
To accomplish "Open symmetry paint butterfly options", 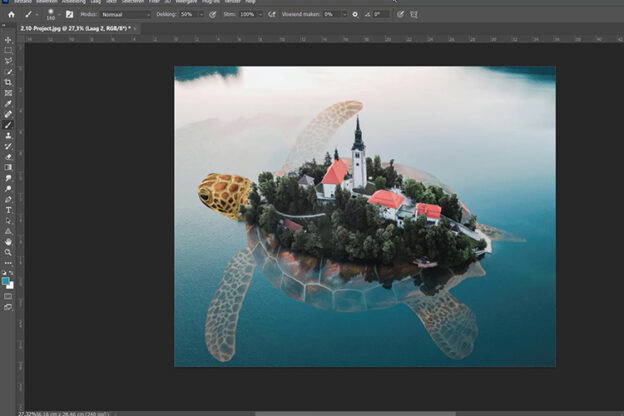I will (414, 15).
